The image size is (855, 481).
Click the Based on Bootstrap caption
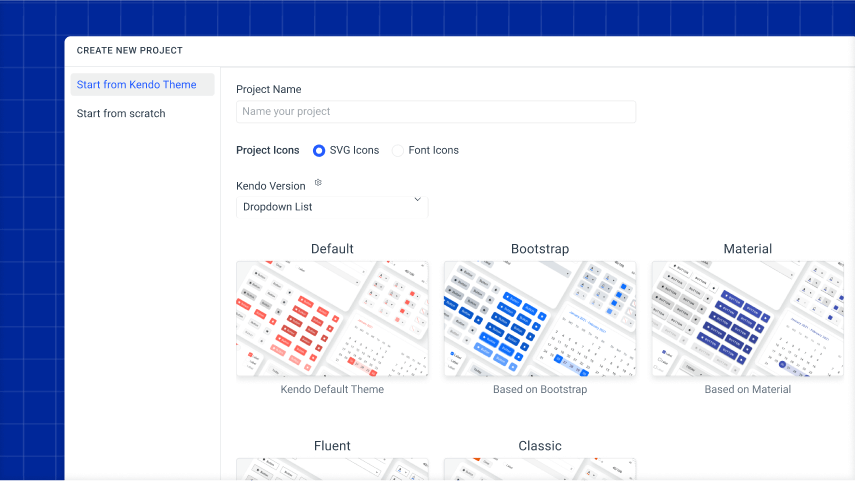pyautogui.click(x=540, y=389)
